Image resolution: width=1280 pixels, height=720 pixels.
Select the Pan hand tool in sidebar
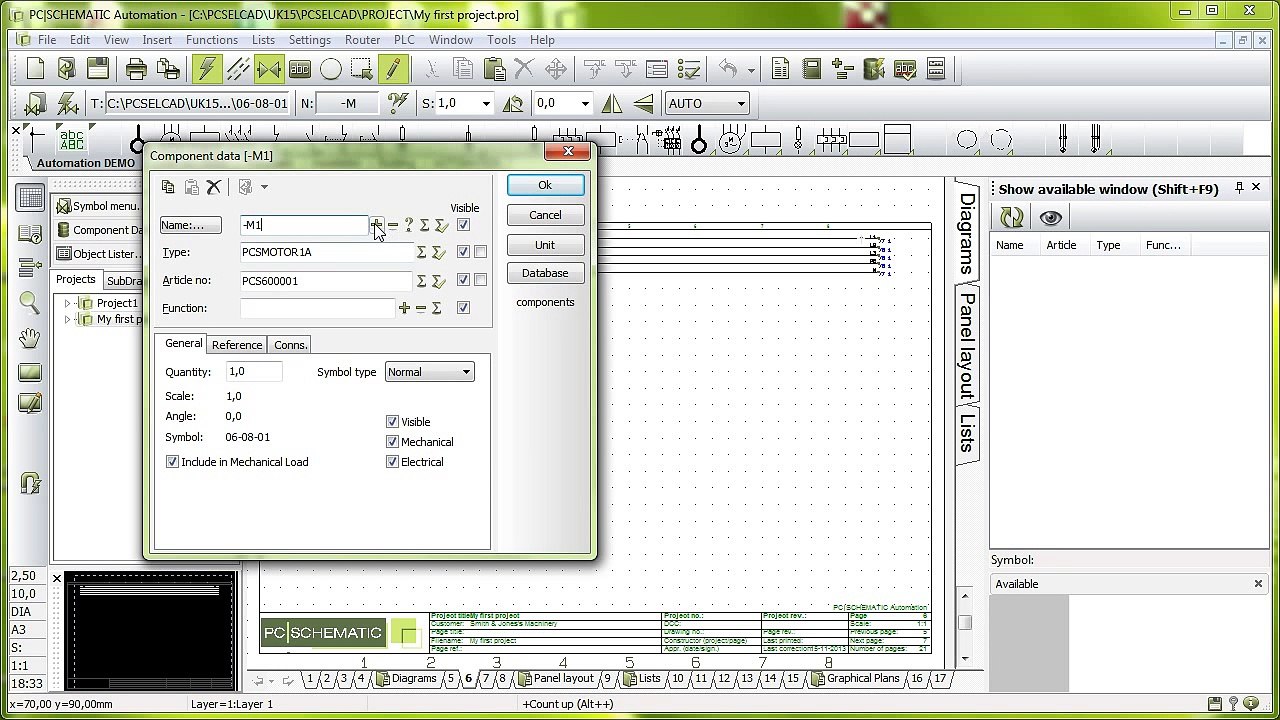pos(30,338)
